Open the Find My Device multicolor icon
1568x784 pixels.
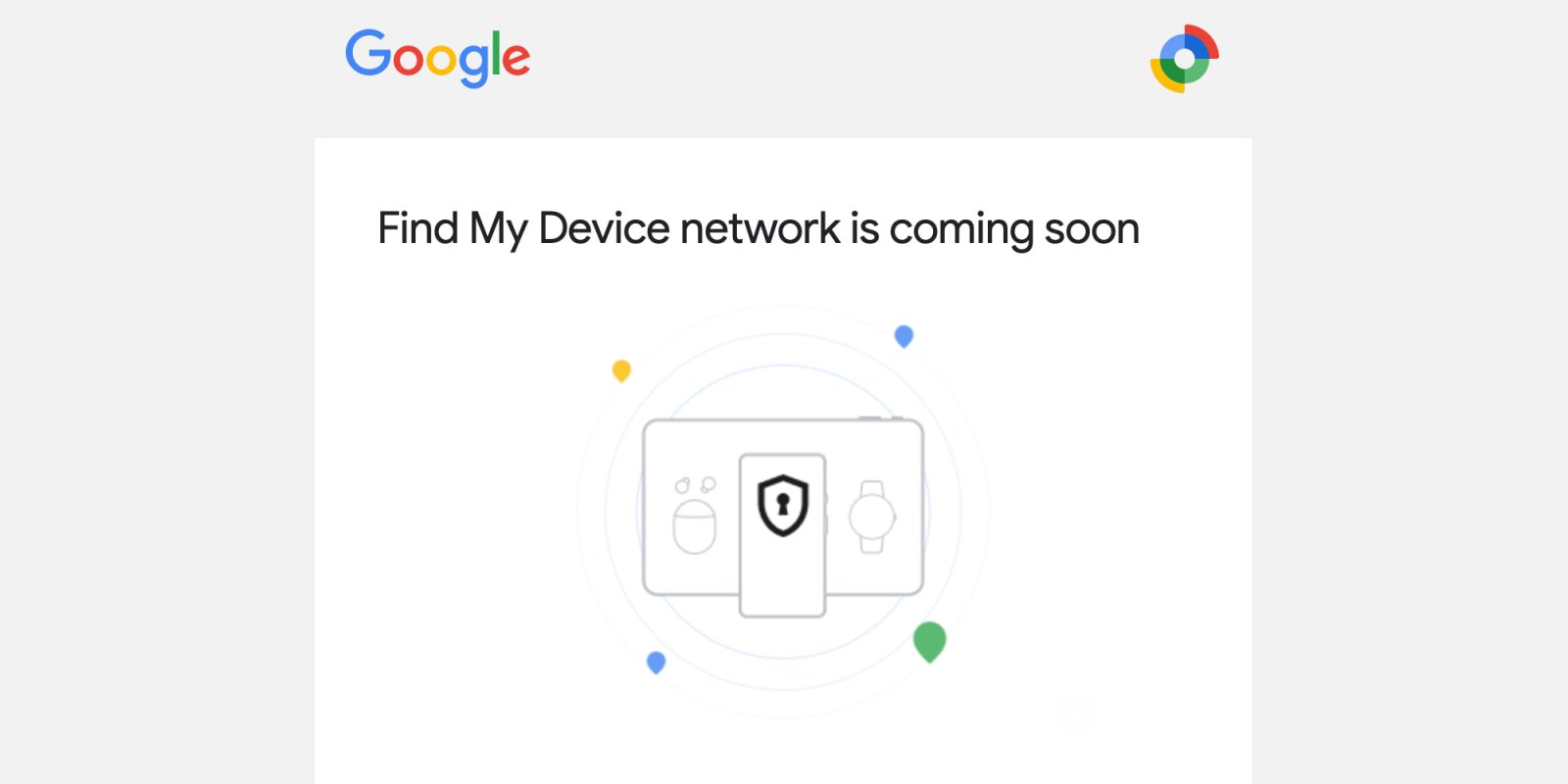pos(1185,59)
